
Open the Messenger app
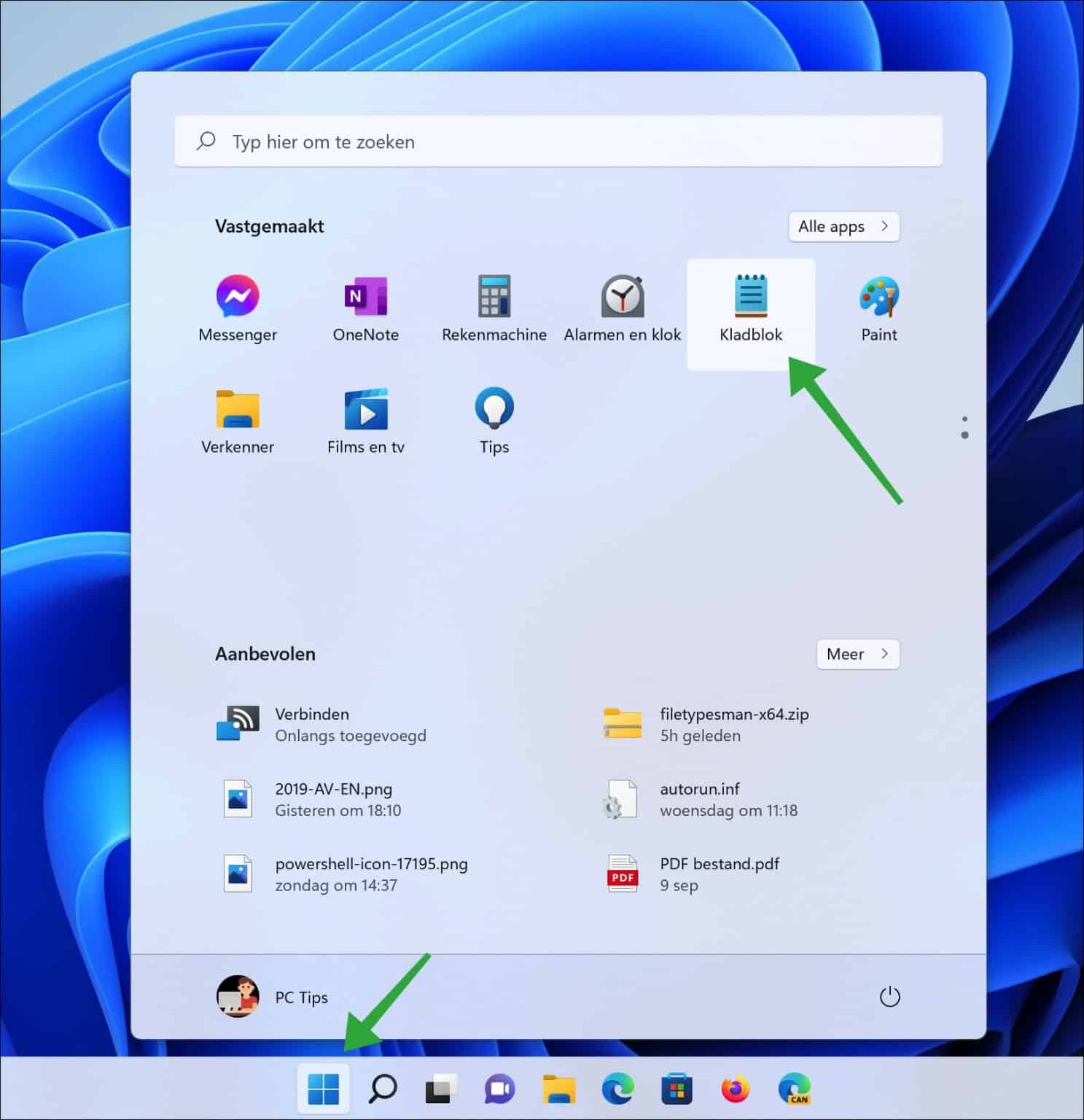(238, 309)
